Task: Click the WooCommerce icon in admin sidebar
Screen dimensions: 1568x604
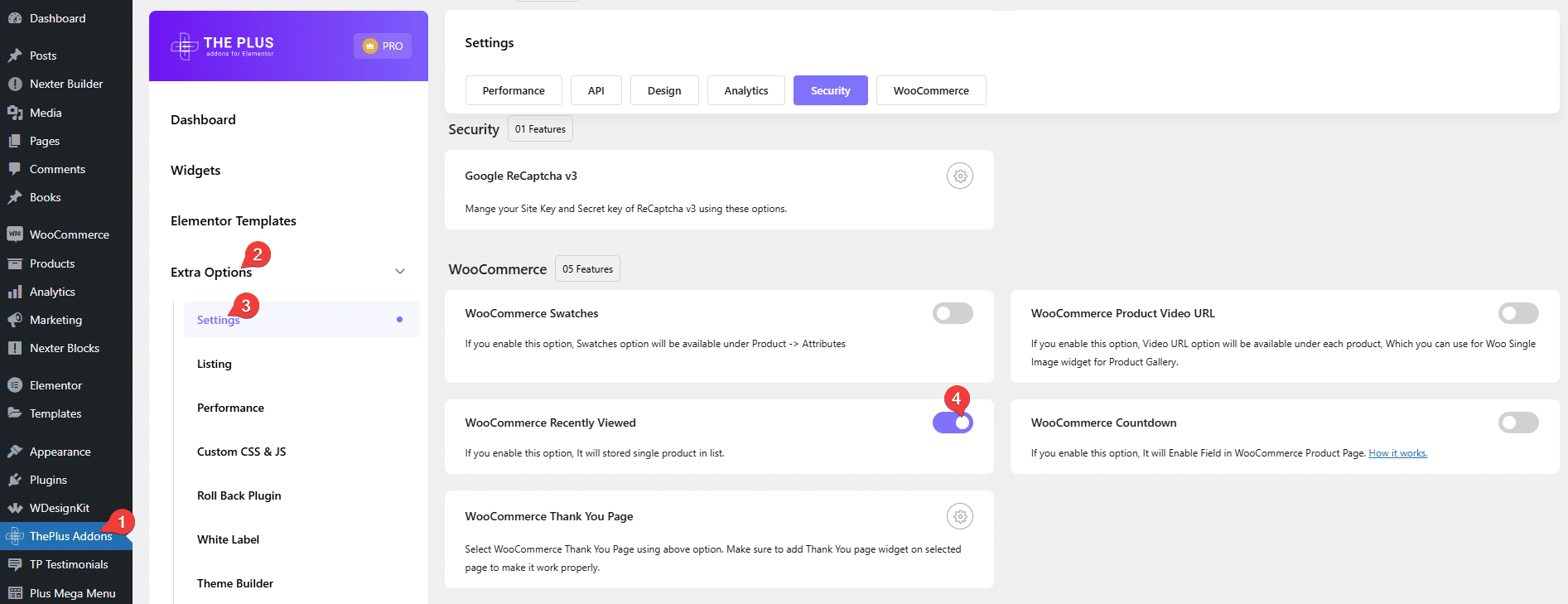Action: click(15, 234)
